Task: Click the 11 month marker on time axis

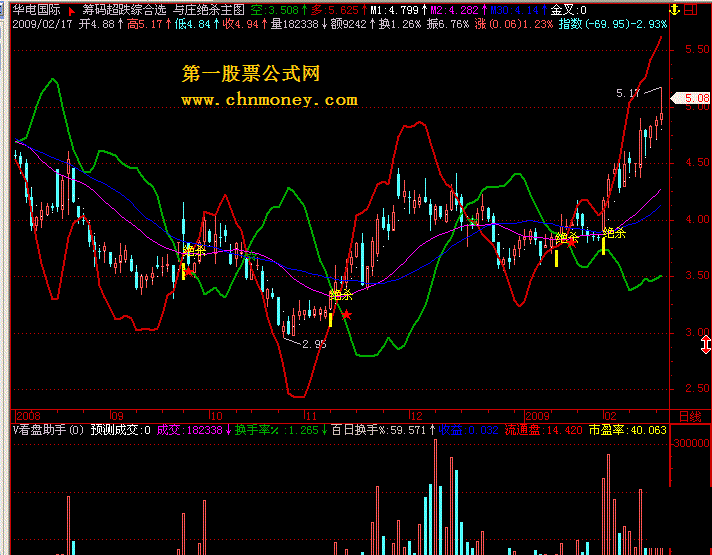Action: coord(311,416)
